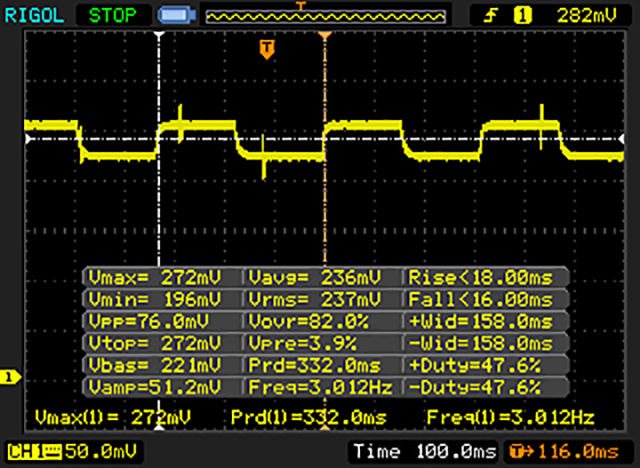Screen dimensions: 640x468
Task: Click the Freq(1)=3.012Hz bottom readout
Action: [x=510, y=417]
